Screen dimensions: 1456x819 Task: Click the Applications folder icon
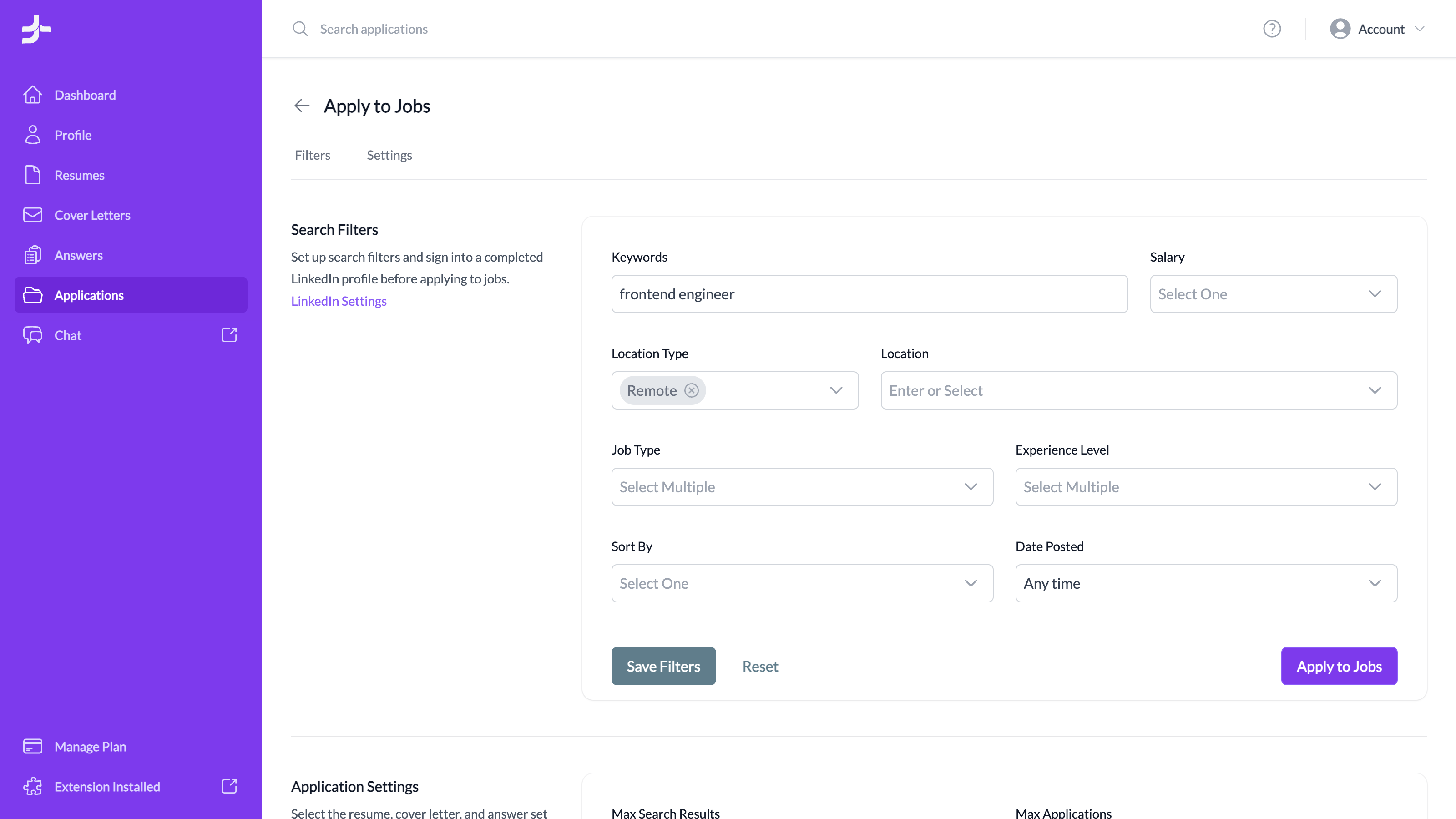pyautogui.click(x=33, y=295)
